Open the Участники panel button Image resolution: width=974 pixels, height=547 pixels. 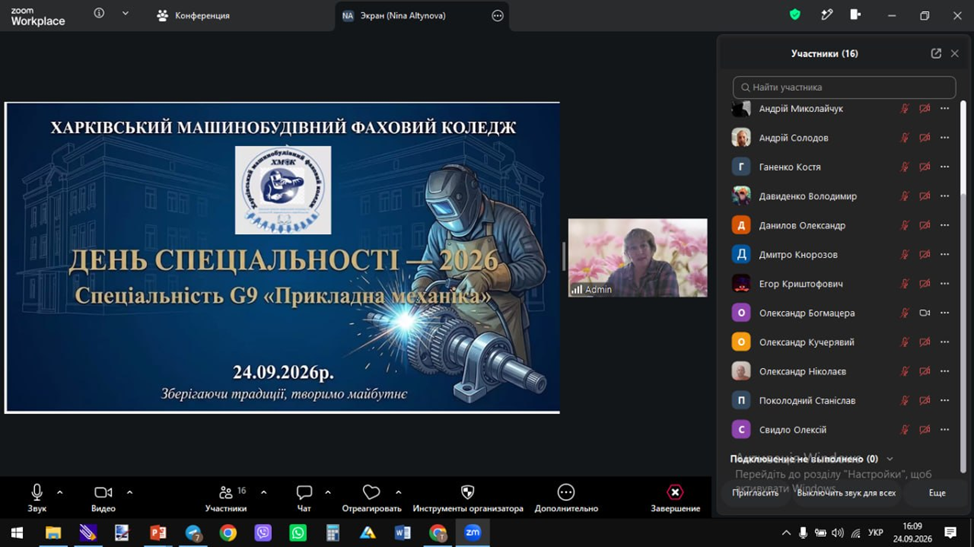(x=225, y=498)
